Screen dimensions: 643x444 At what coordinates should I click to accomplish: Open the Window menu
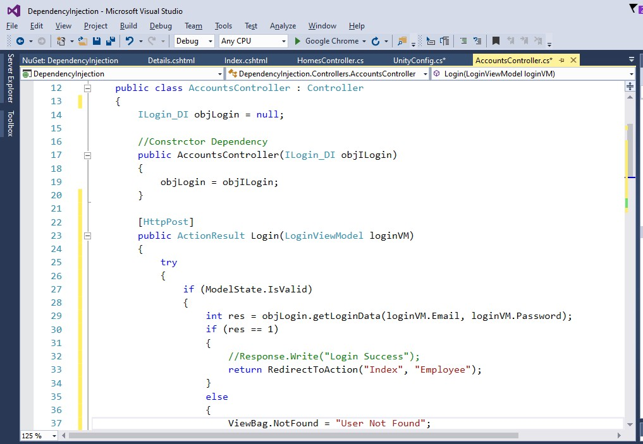322,26
